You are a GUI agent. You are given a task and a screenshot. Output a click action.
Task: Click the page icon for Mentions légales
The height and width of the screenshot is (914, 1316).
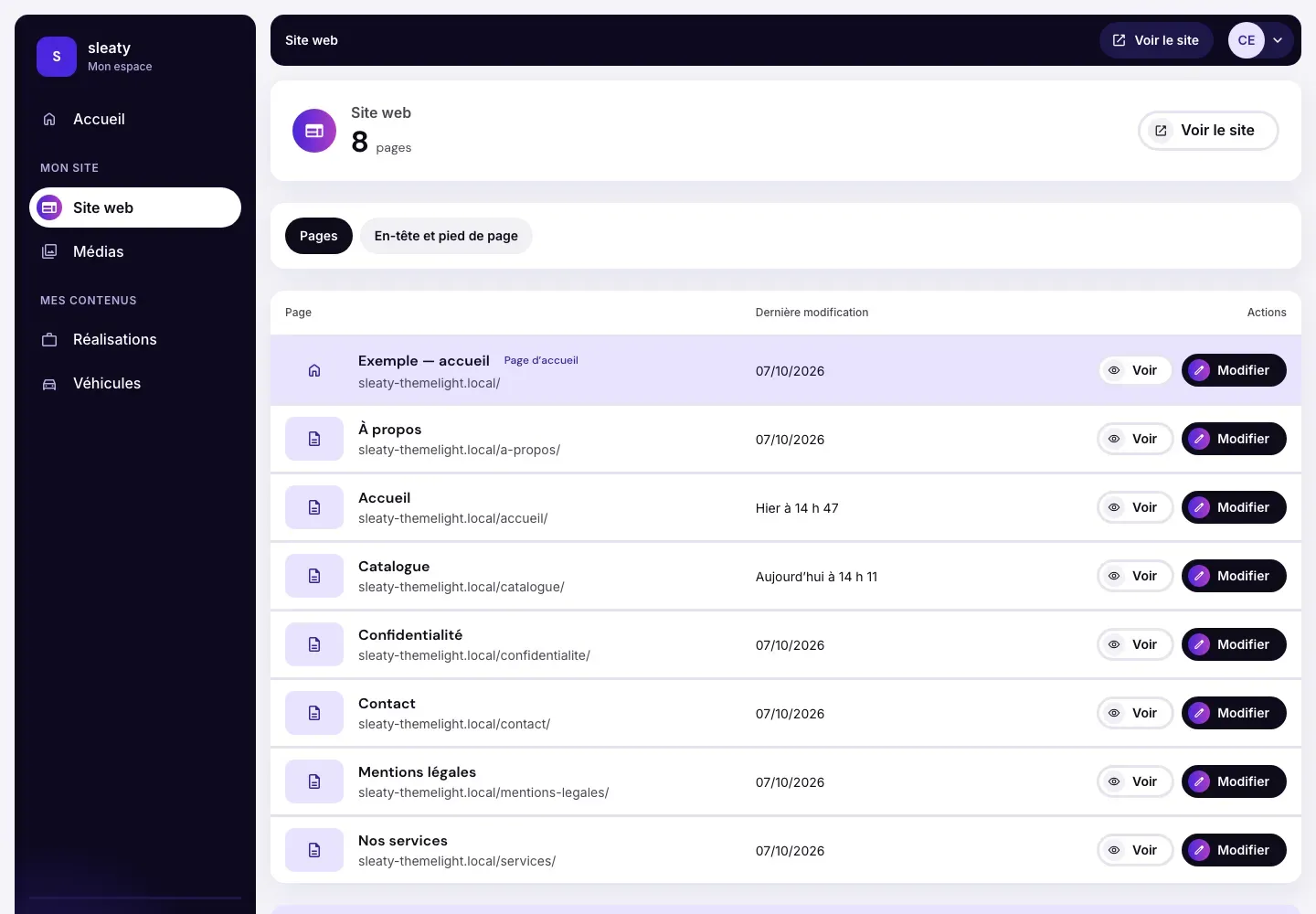314,781
